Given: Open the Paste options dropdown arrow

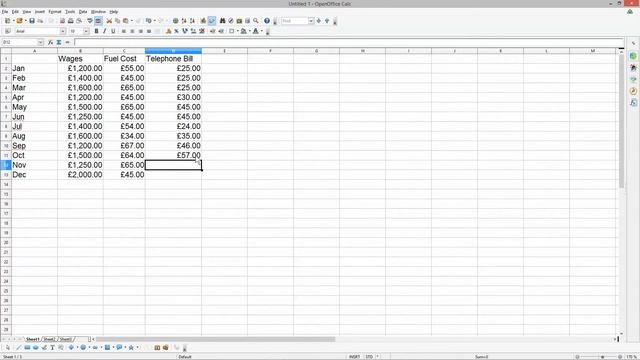Looking at the screenshot, I should click(x=132, y=21).
